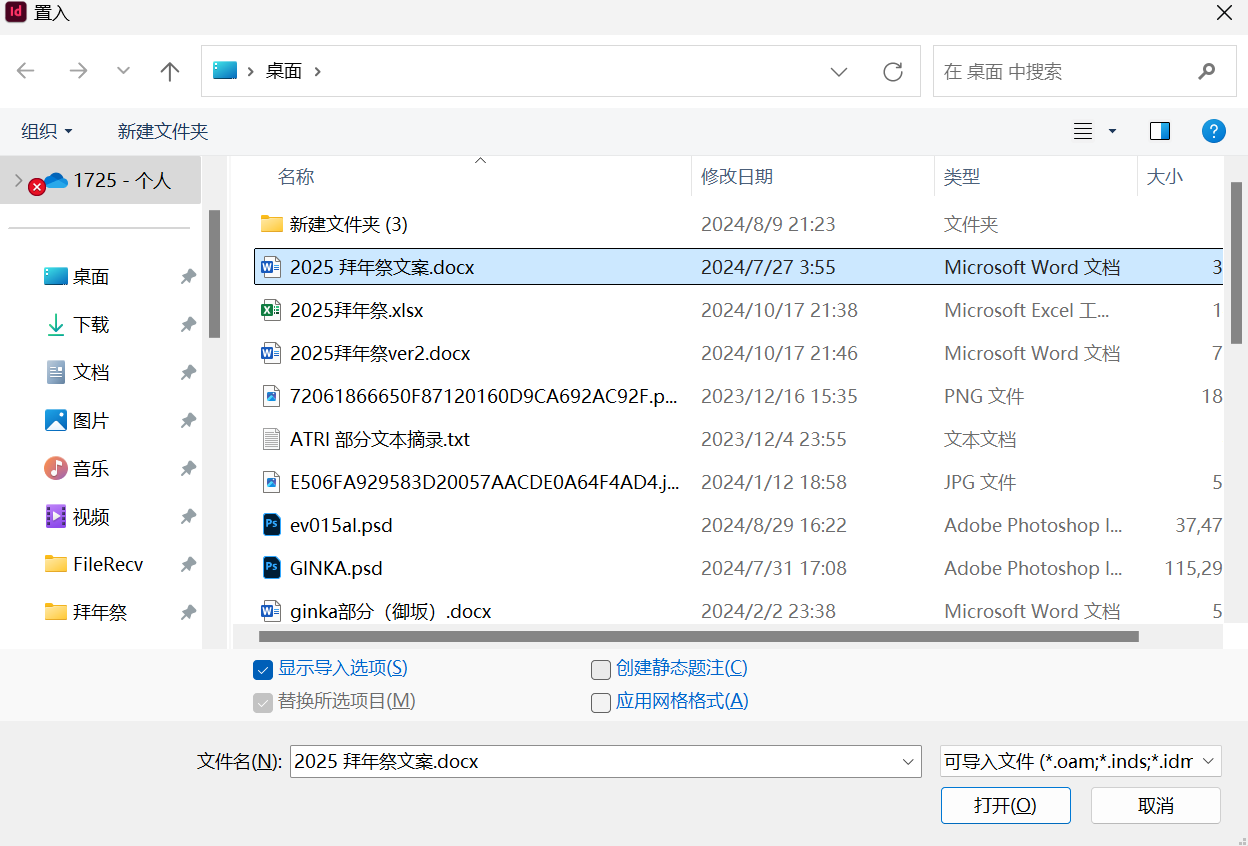
Task: Click the 打开 button
Action: [x=1005, y=805]
